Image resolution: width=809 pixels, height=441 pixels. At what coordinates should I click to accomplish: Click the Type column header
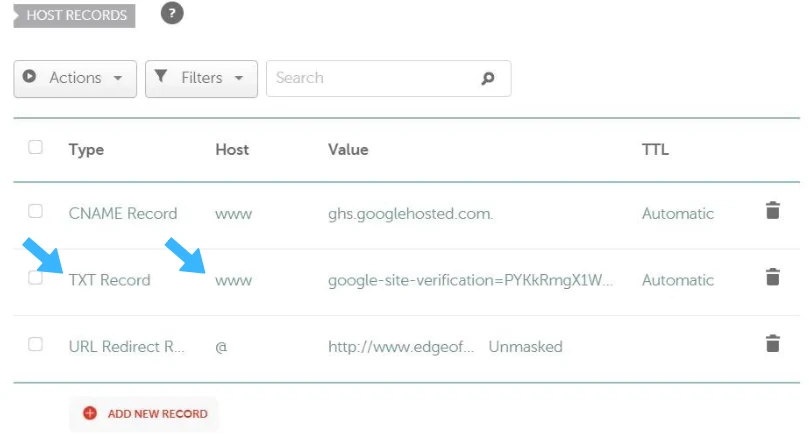[86, 150]
